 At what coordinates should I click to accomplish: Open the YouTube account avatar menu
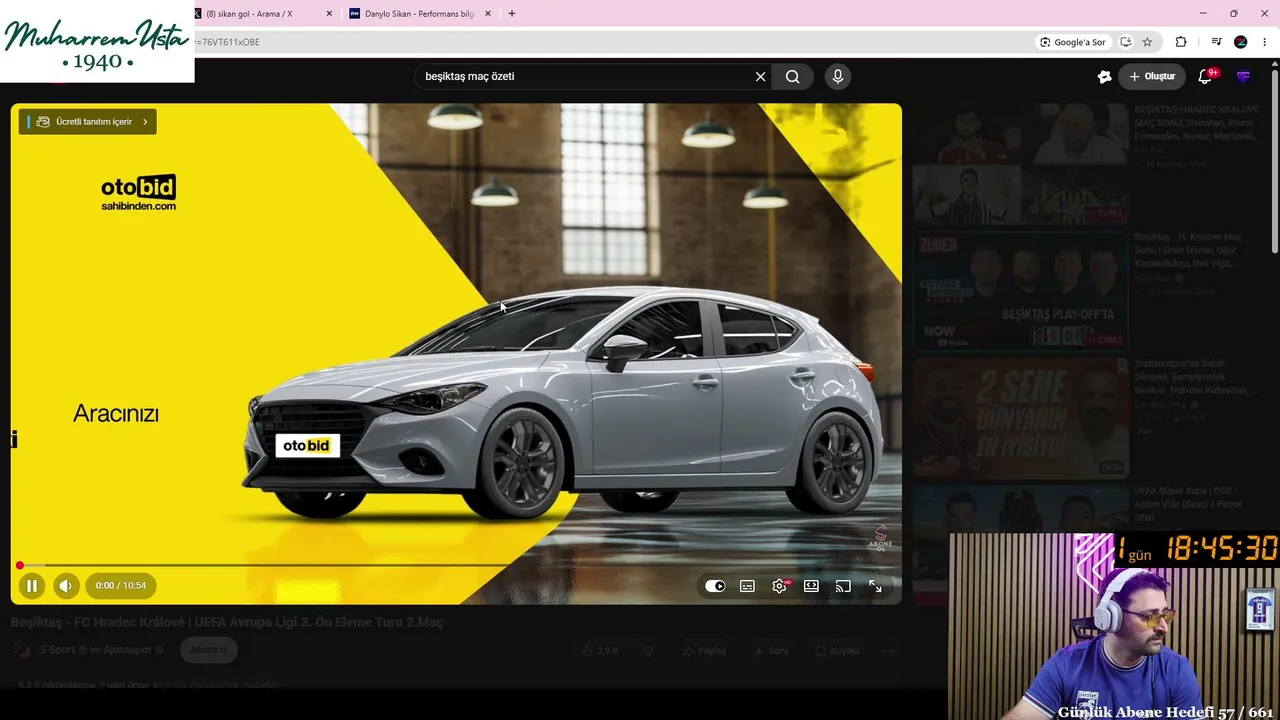(1243, 76)
